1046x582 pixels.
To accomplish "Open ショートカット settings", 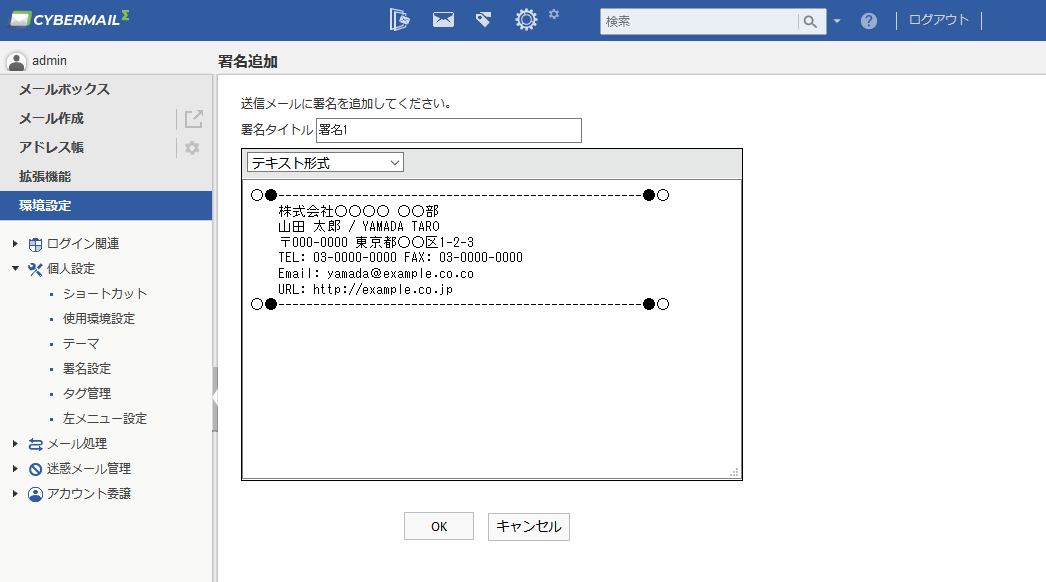I will pos(105,294).
